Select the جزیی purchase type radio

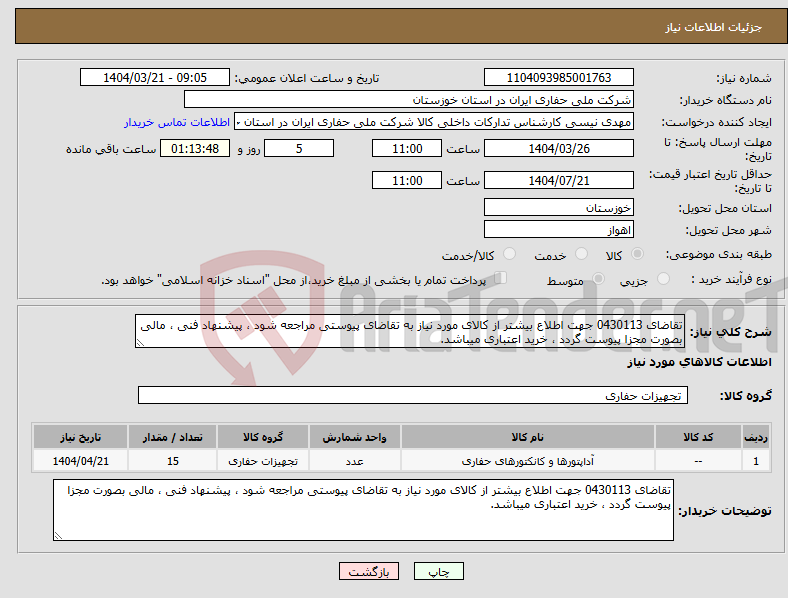click(663, 279)
